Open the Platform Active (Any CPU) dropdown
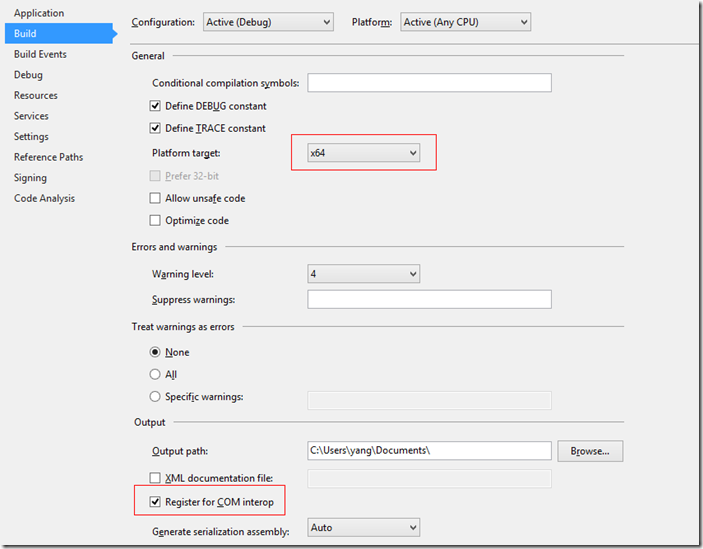 coord(465,22)
